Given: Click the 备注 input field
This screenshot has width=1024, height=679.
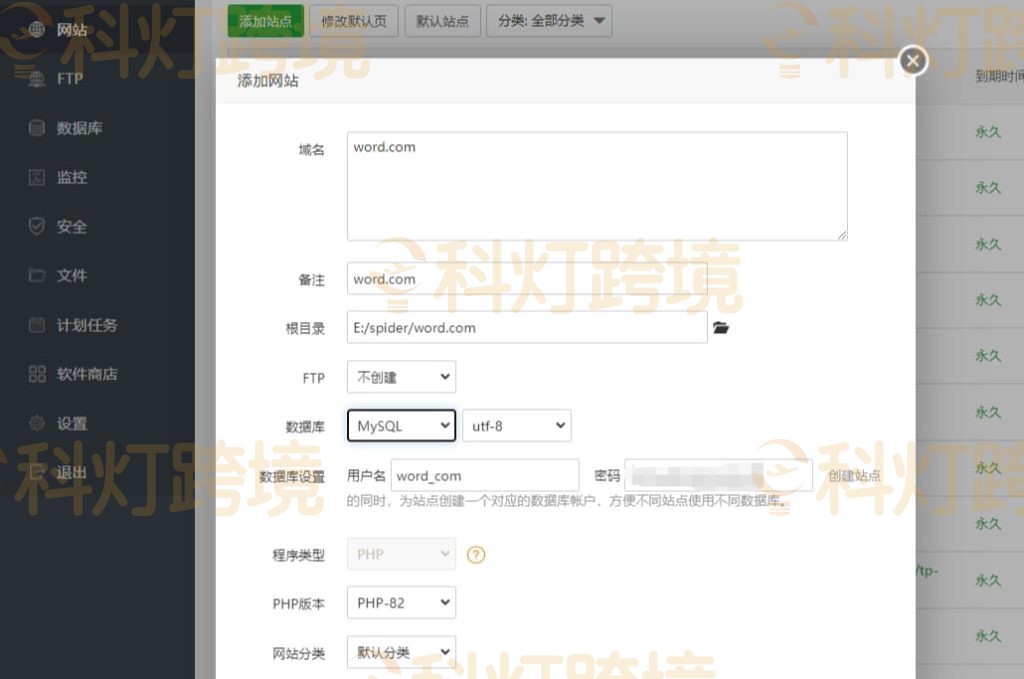Looking at the screenshot, I should pyautogui.click(x=527, y=279).
